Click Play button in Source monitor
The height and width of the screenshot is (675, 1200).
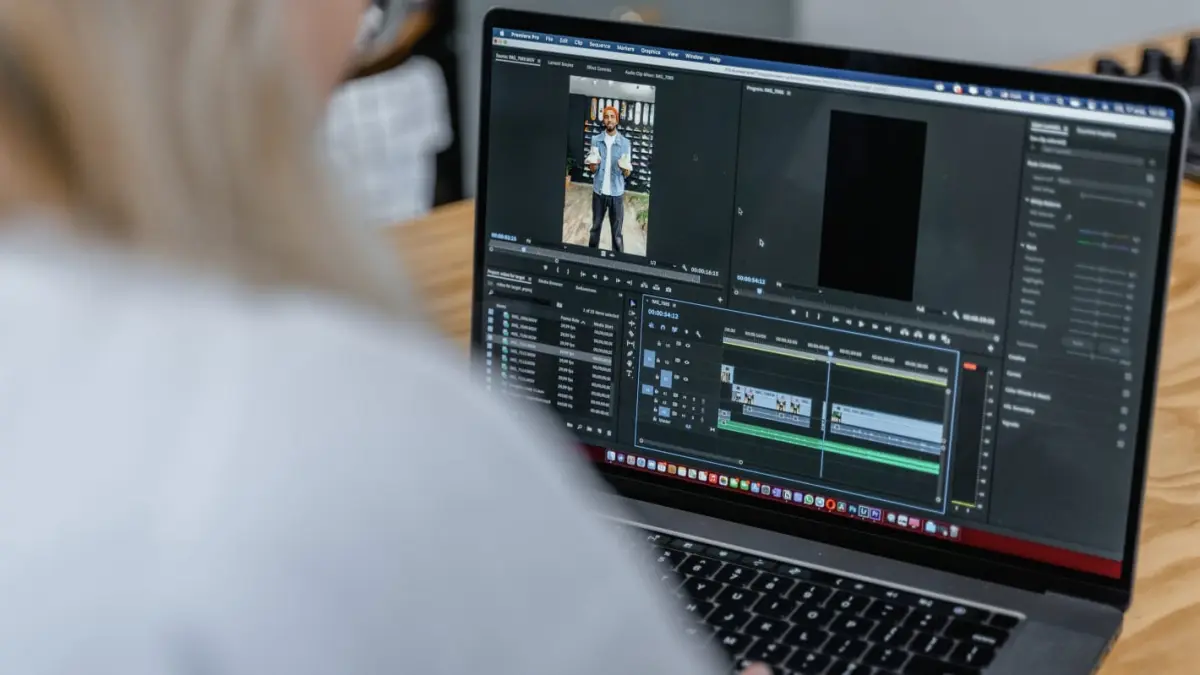coord(606,278)
